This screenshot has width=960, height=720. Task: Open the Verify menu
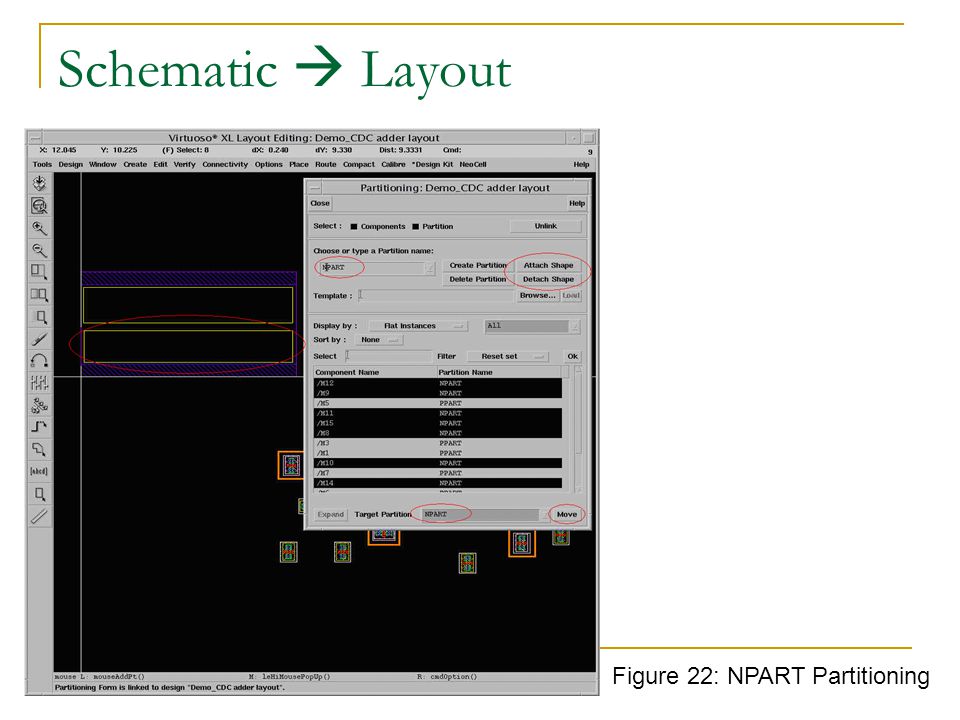184,165
